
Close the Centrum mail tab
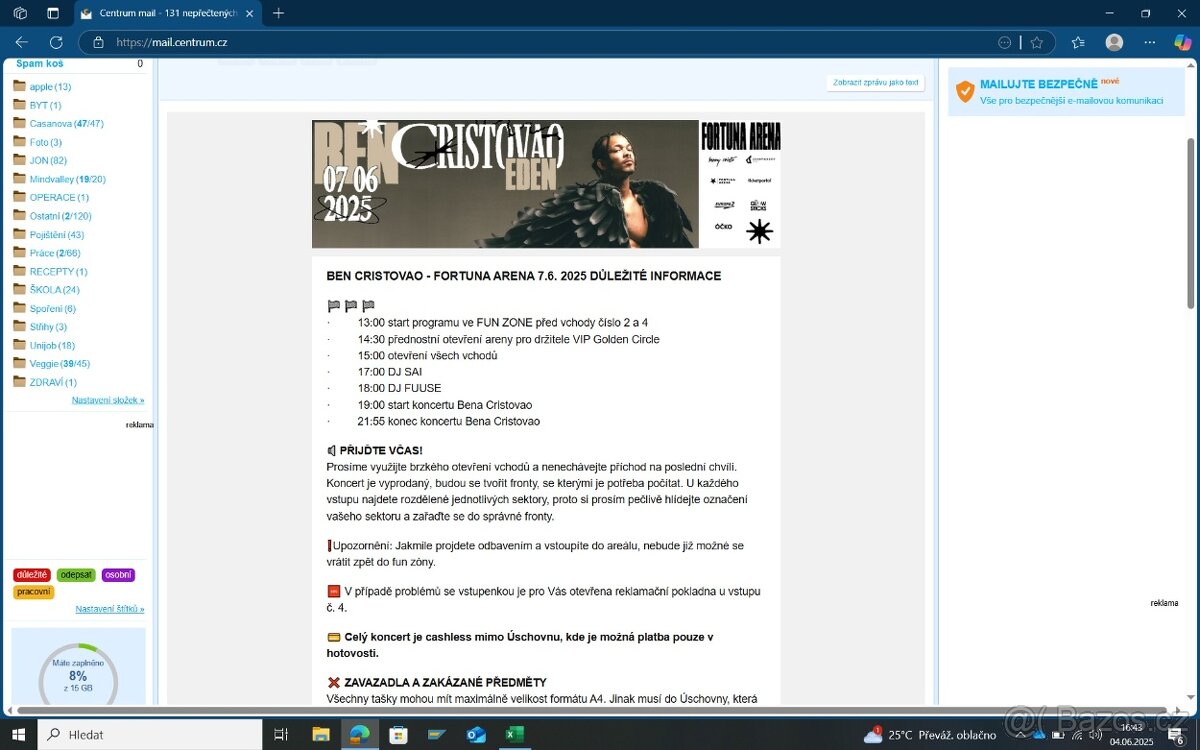249,13
